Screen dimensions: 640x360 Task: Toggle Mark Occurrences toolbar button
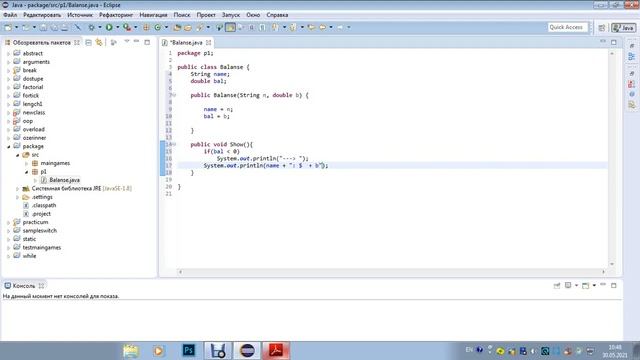(x=230, y=27)
